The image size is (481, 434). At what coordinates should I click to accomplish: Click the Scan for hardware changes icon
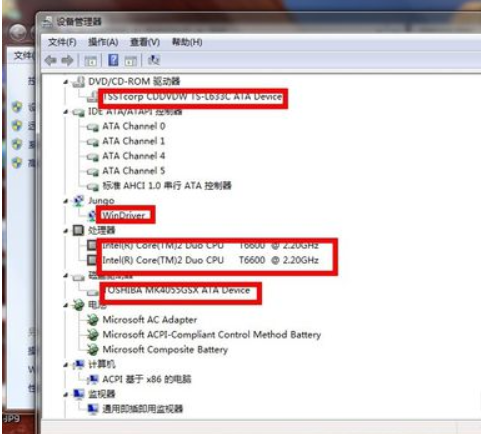[154, 60]
